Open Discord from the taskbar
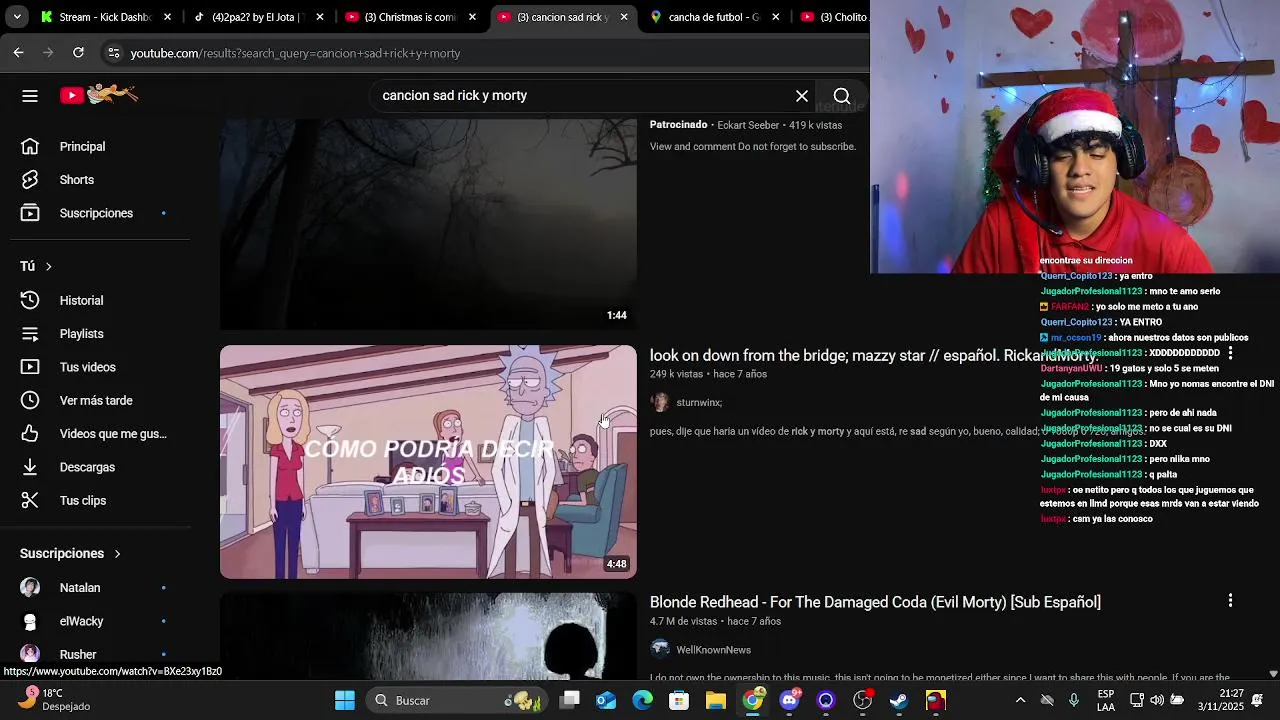1280x720 pixels. coord(789,700)
